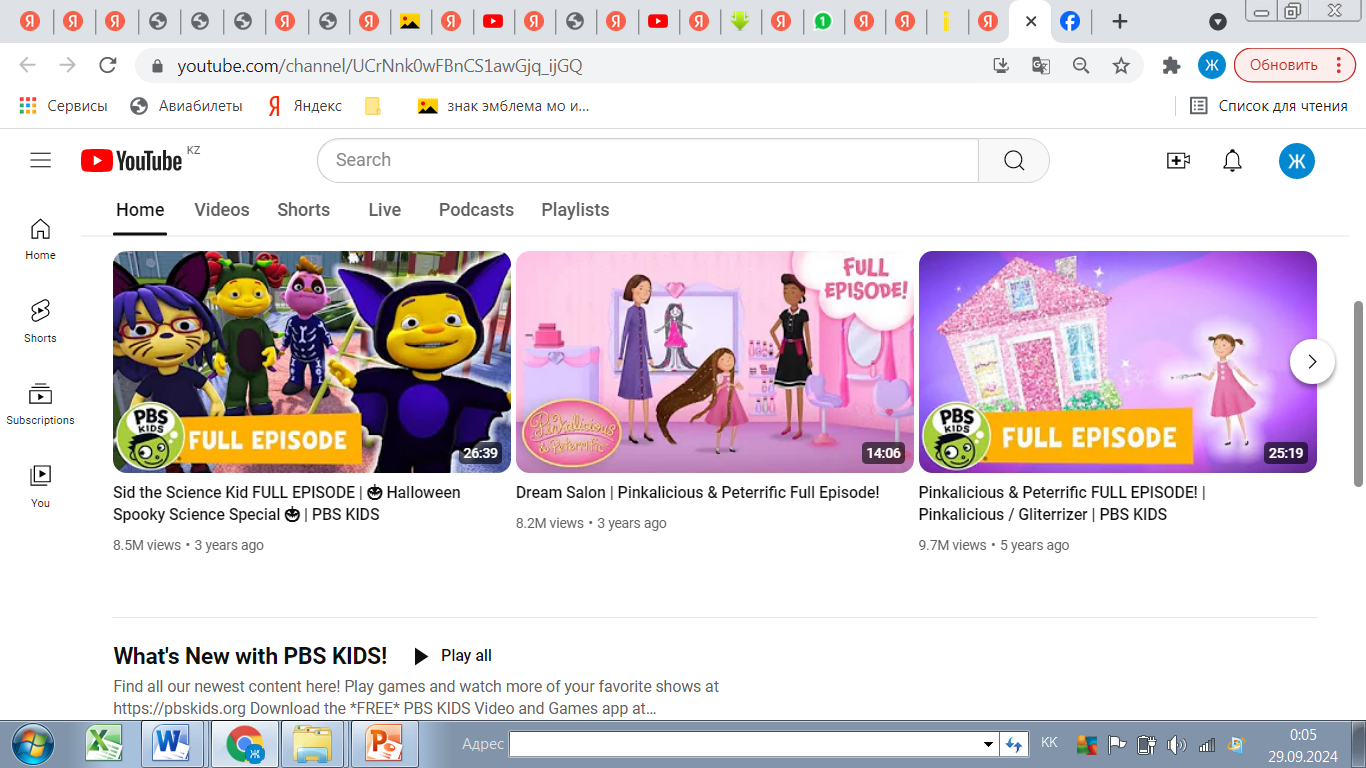Open the What's New with PBS KIDS! heading

pyautogui.click(x=250, y=656)
